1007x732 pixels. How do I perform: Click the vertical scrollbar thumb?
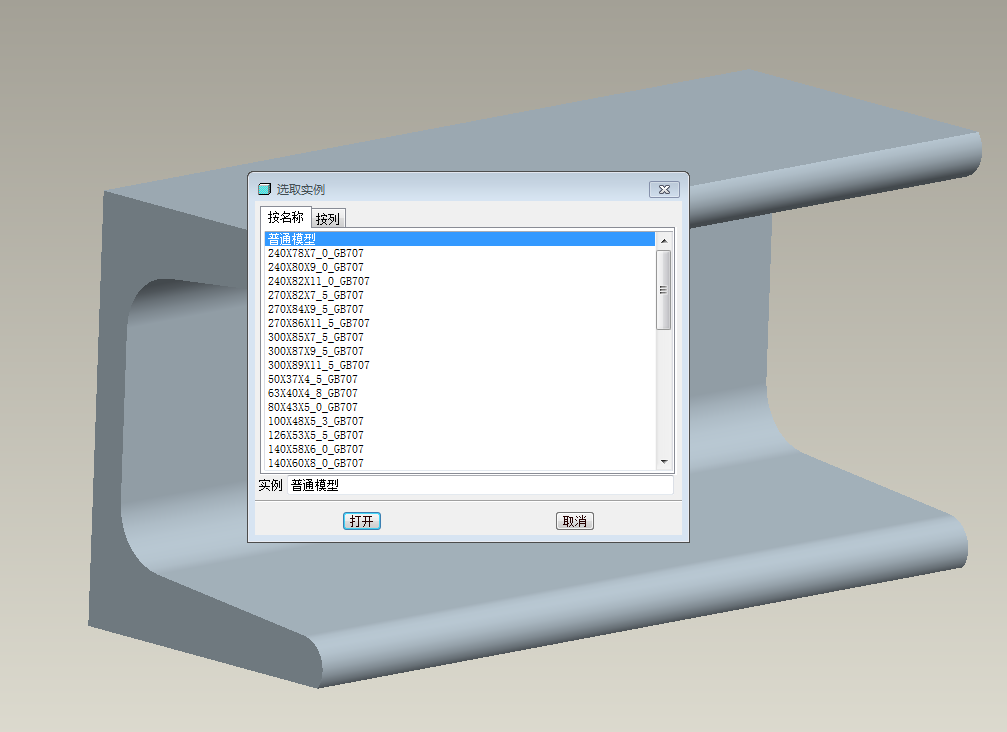tap(664, 289)
